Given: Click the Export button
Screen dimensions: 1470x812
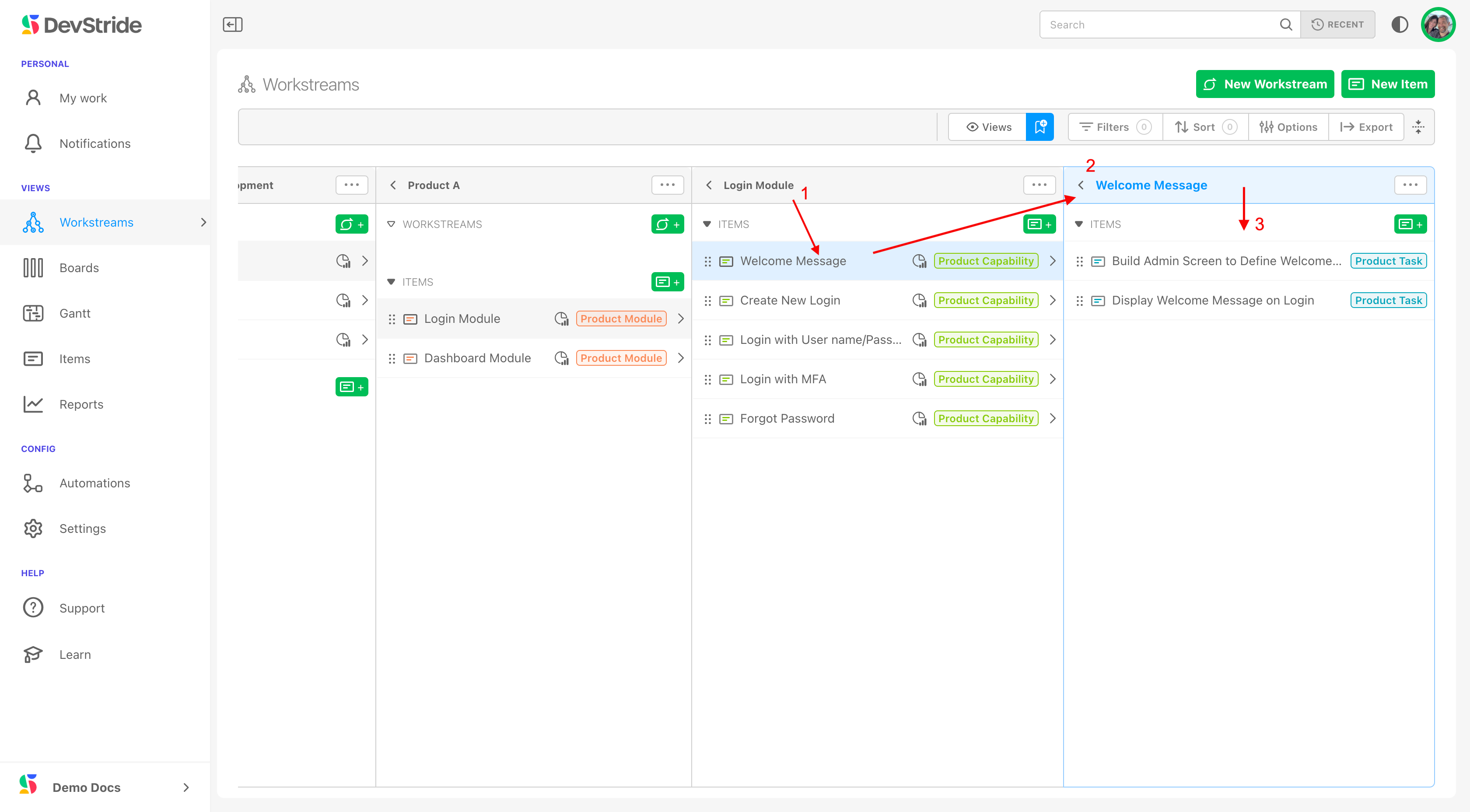Looking at the screenshot, I should 1366,127.
